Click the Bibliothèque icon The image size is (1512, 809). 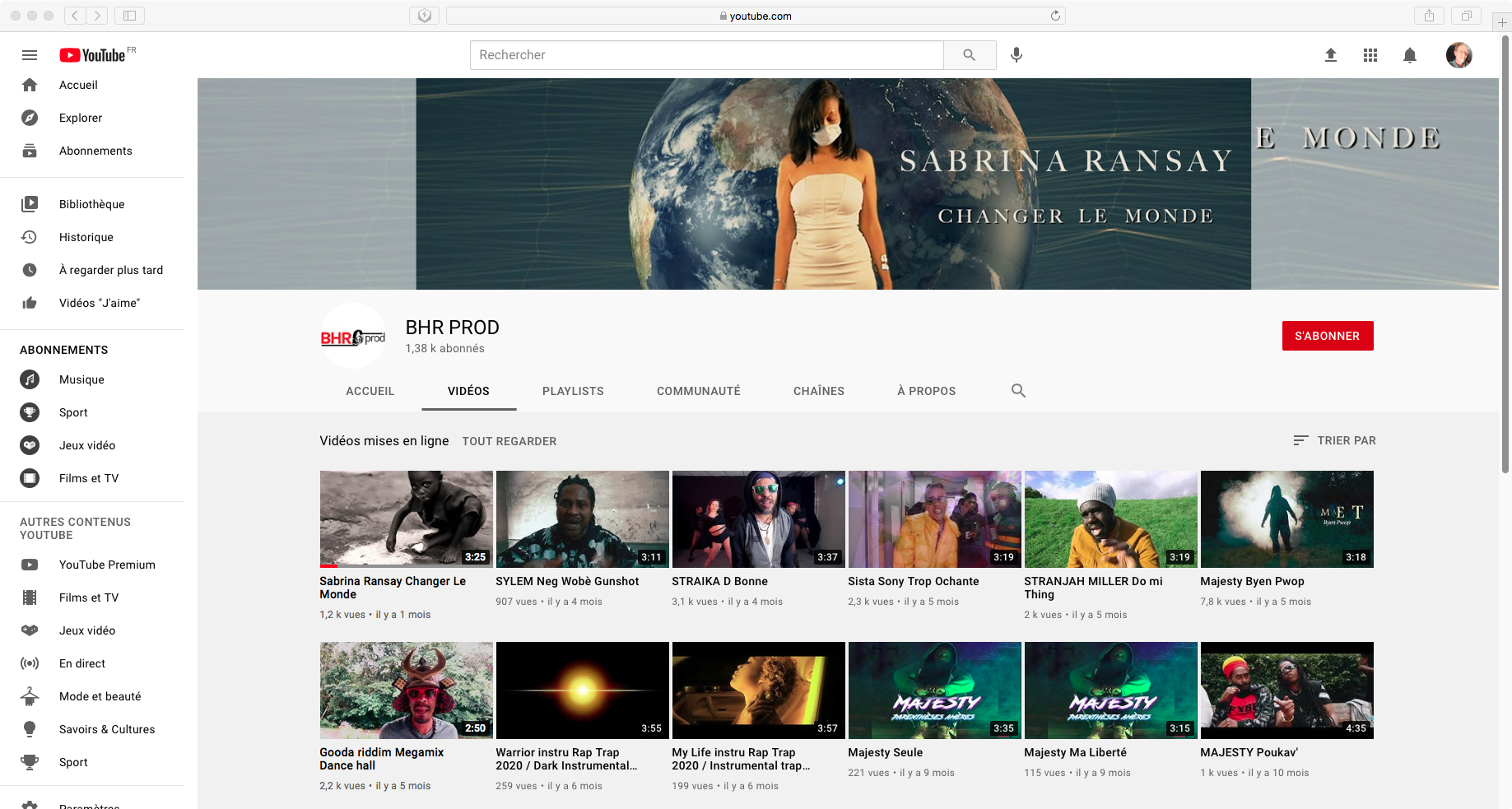[30, 204]
